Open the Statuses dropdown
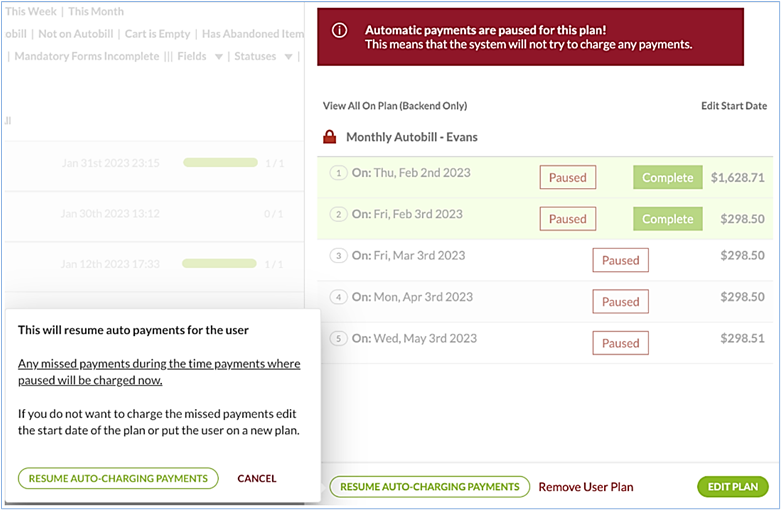The image size is (781, 510). [263, 56]
